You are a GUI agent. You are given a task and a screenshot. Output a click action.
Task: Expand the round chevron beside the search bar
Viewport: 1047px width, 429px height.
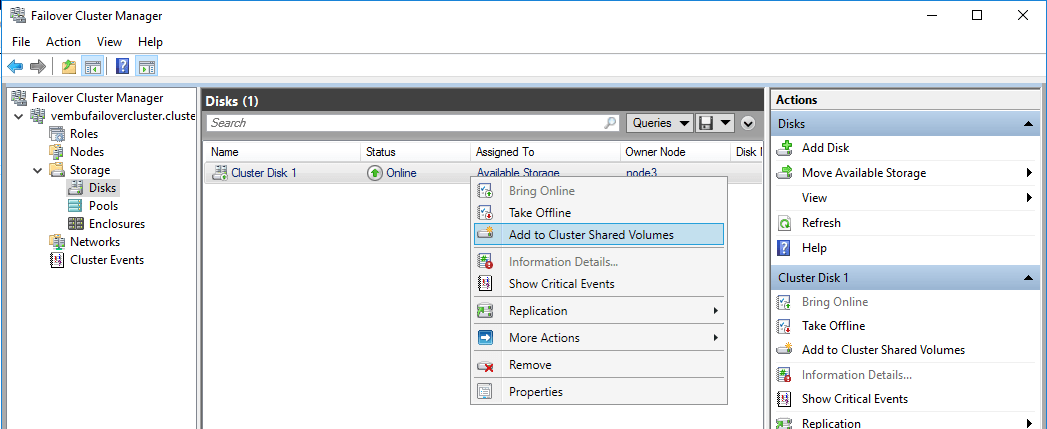click(x=748, y=123)
